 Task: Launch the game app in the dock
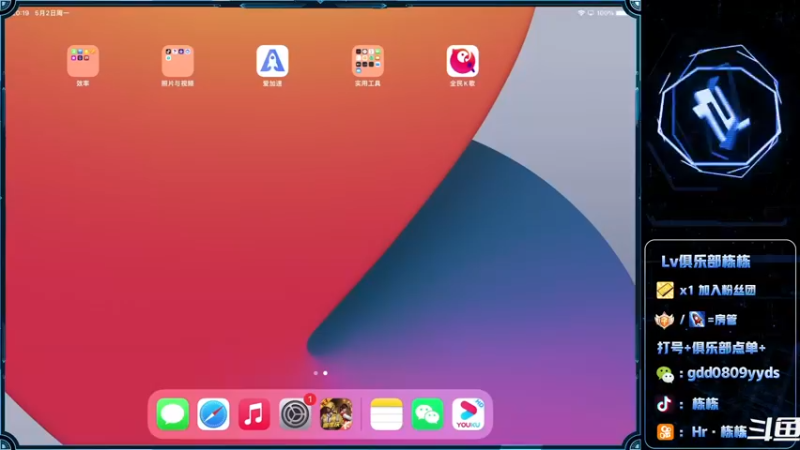pyautogui.click(x=336, y=414)
